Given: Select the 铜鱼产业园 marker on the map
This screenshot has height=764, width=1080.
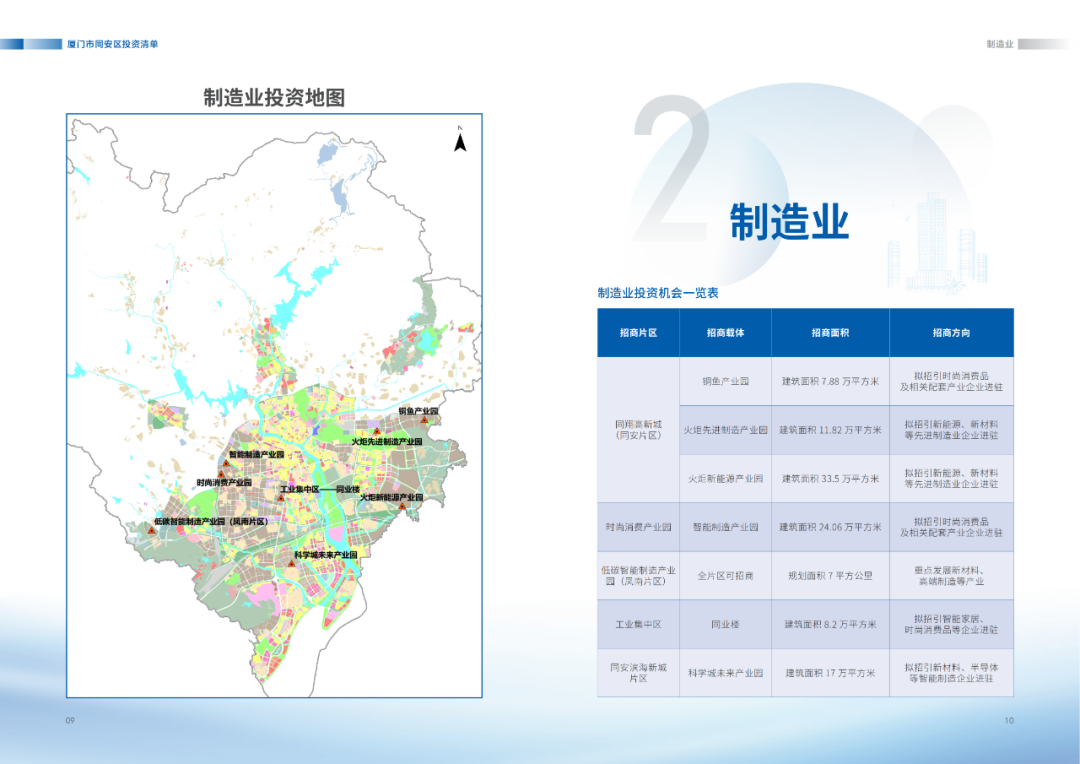Looking at the screenshot, I should point(424,419).
